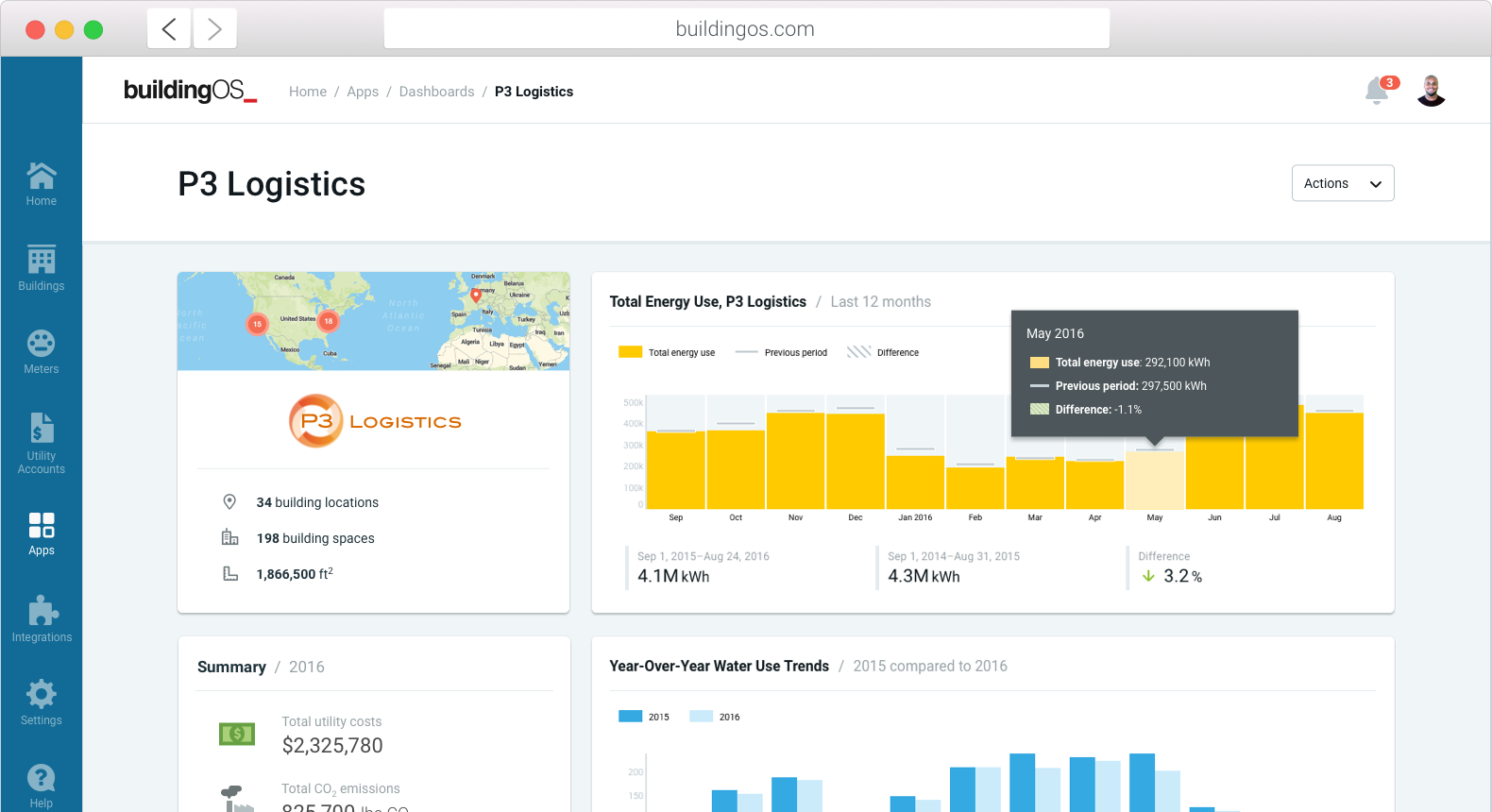Image resolution: width=1492 pixels, height=812 pixels.
Task: Toggle the Previous period legend item
Action: tap(781, 352)
